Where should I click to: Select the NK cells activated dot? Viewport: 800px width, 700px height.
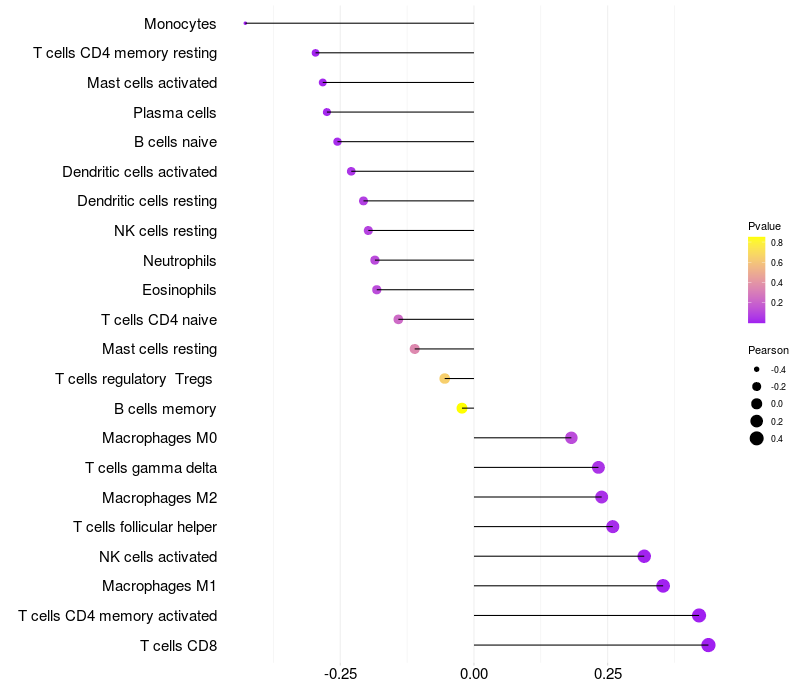[644, 556]
